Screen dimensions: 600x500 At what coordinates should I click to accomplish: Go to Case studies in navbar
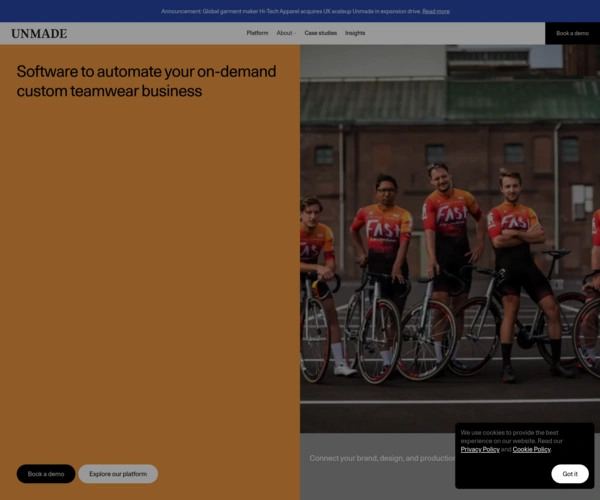[320, 33]
